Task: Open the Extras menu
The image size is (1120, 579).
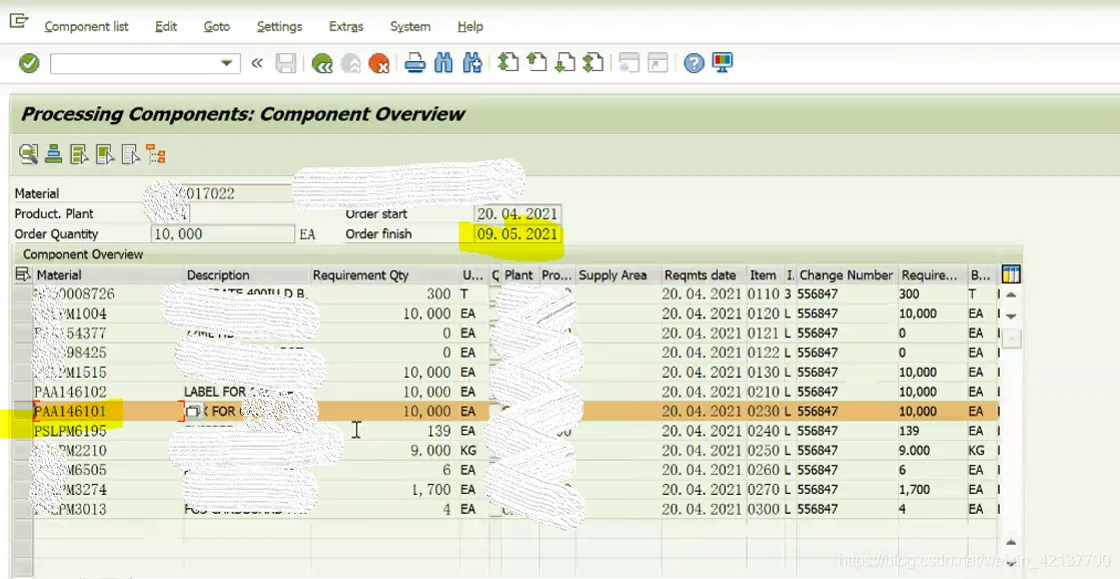Action: 346,26
